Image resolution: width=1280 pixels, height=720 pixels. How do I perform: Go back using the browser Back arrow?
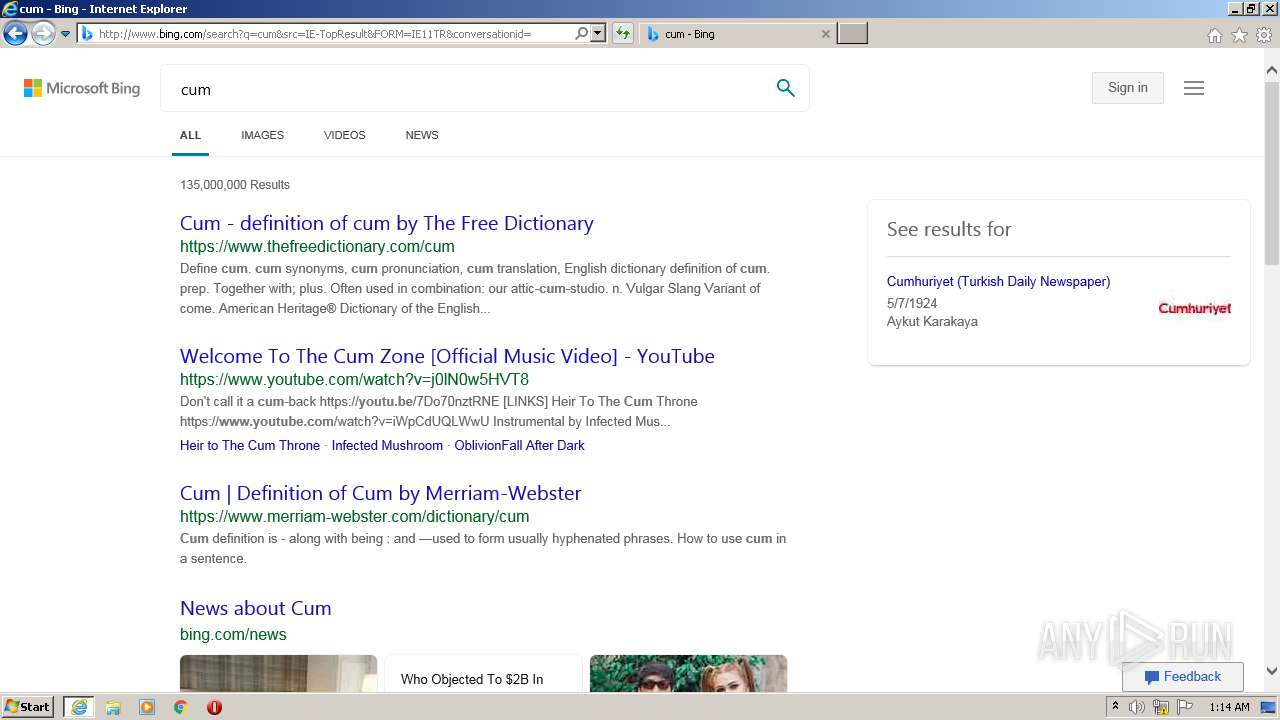[x=15, y=34]
